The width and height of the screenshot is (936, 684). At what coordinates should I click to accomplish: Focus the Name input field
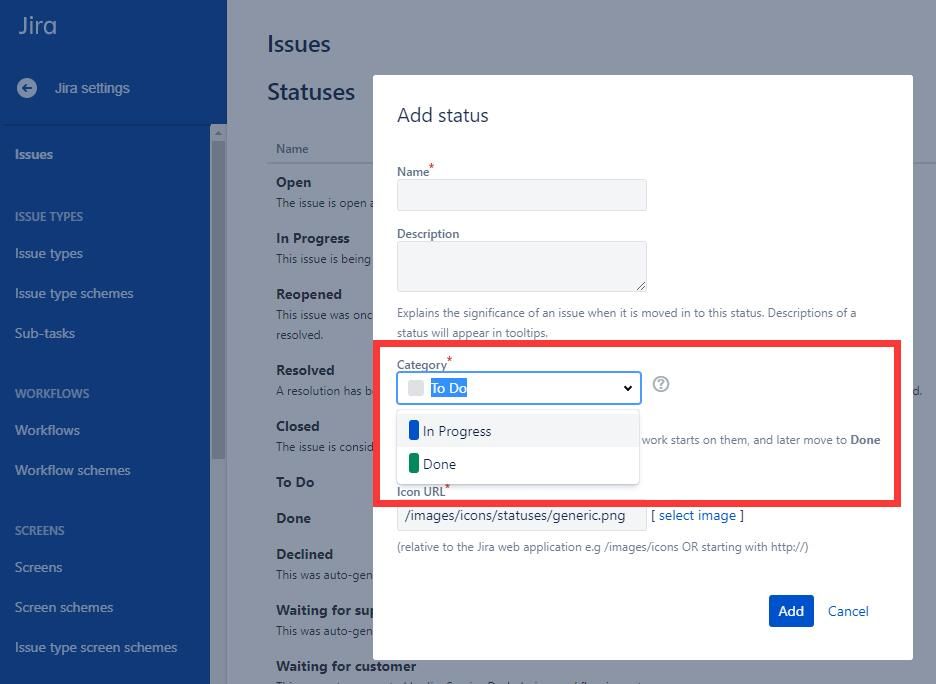[x=521, y=195]
